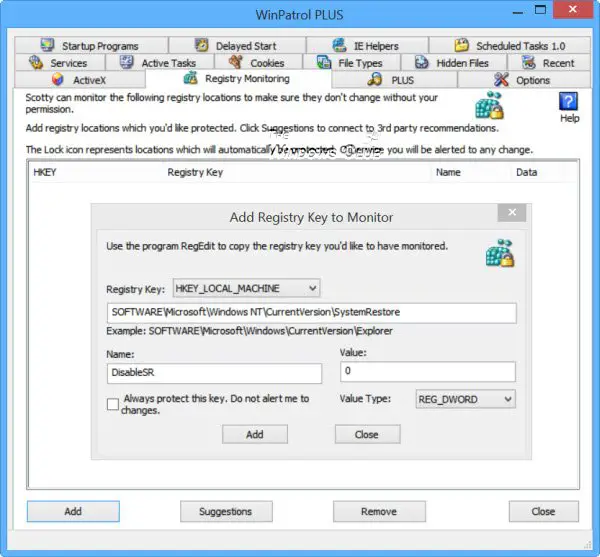Click the Delayed Start clock icon
The image size is (600, 557).
click(201, 45)
